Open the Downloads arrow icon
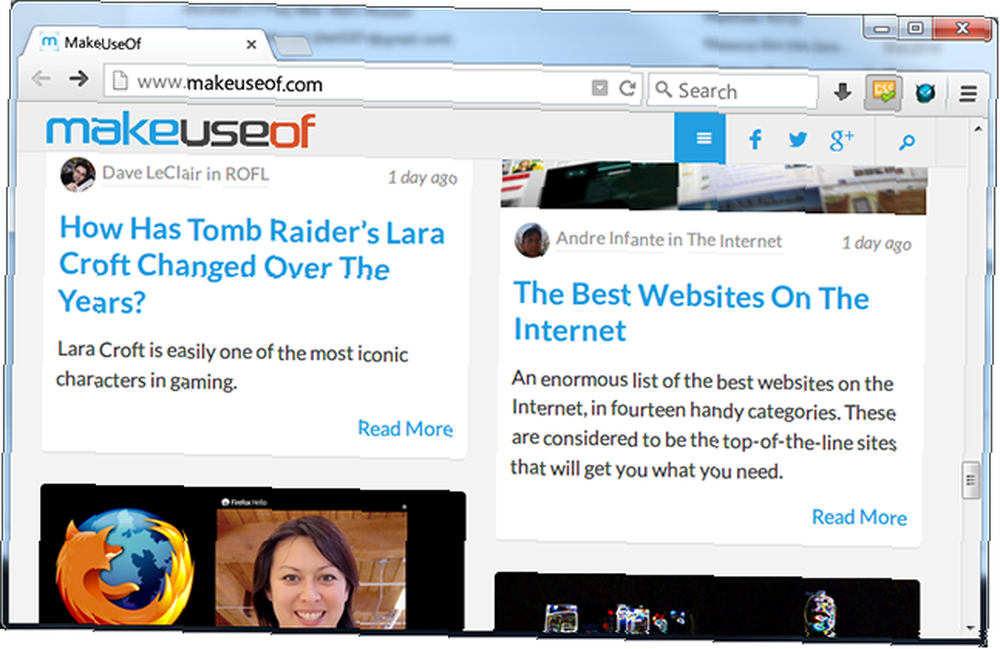The height and width of the screenshot is (649, 1000). (x=842, y=92)
